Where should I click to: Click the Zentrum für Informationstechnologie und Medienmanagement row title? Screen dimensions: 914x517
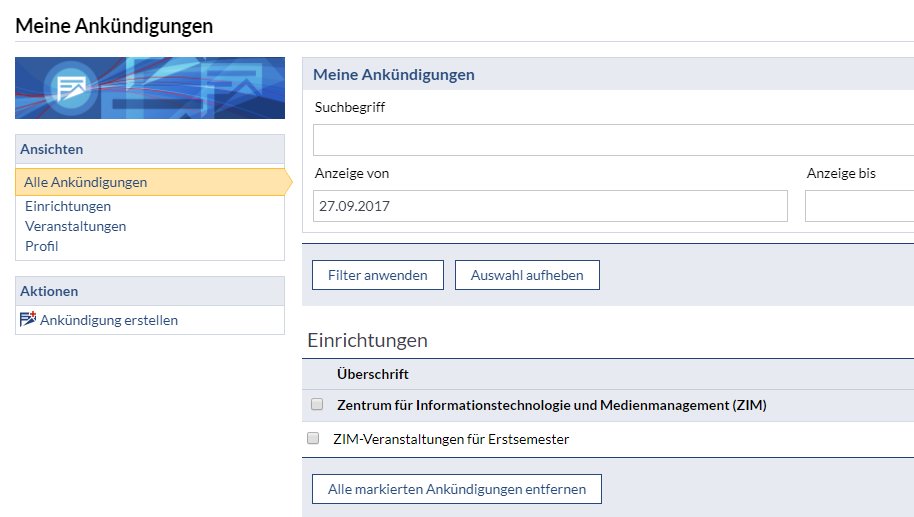(551, 405)
